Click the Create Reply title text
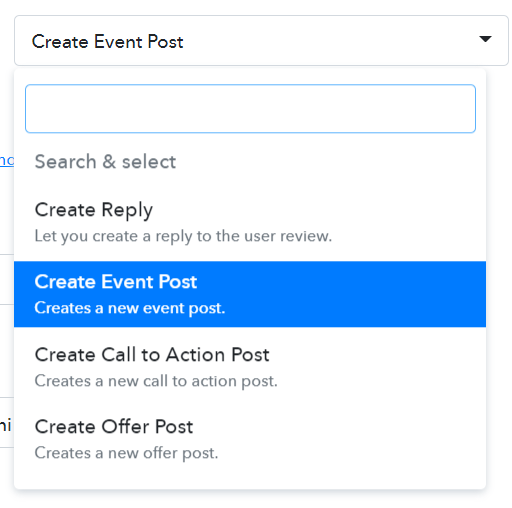512x508 pixels. tap(94, 210)
